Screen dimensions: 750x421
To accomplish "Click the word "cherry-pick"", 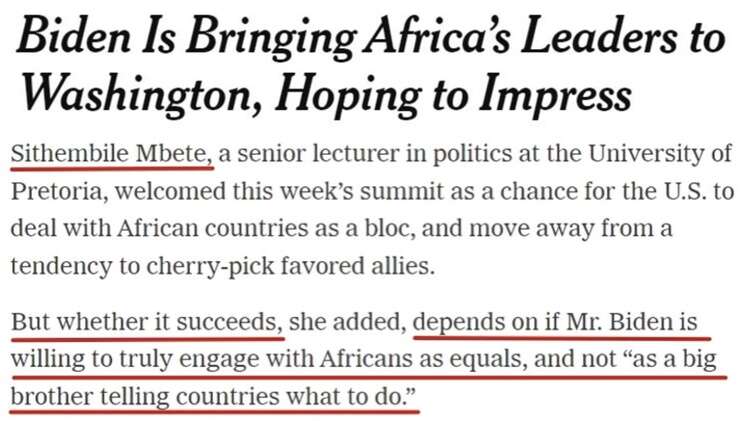I will point(203,264).
